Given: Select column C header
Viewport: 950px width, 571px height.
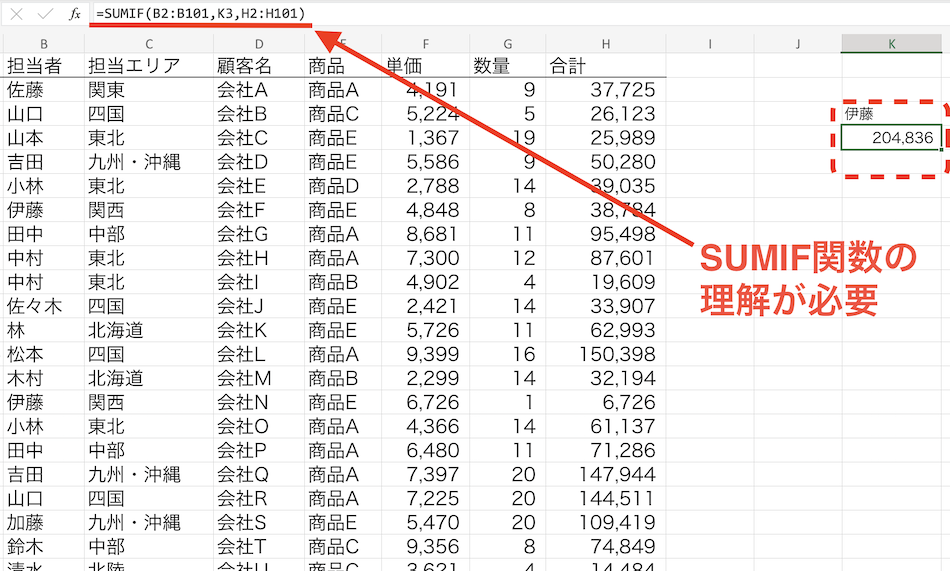Looking at the screenshot, I should pos(149,44).
